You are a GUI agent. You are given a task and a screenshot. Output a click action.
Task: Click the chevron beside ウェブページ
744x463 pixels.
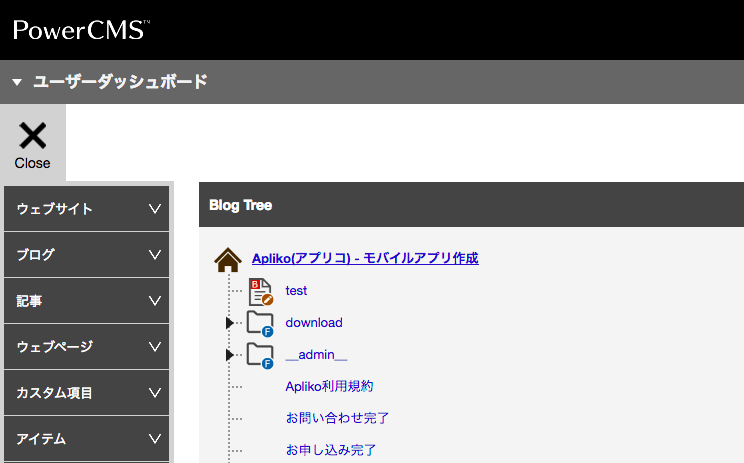click(x=155, y=347)
